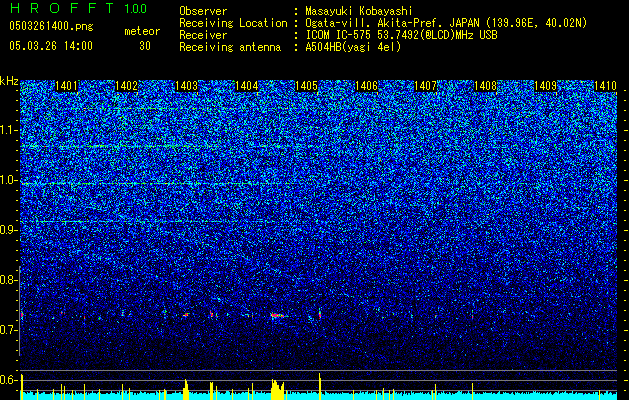
Task: Click the 1404 time marker
Action: point(246,86)
